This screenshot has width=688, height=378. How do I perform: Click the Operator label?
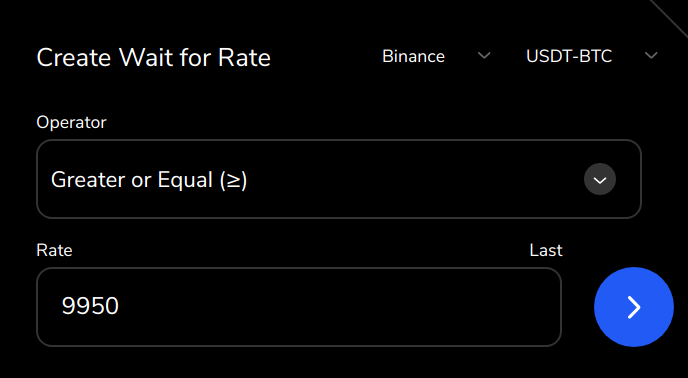[x=72, y=122]
